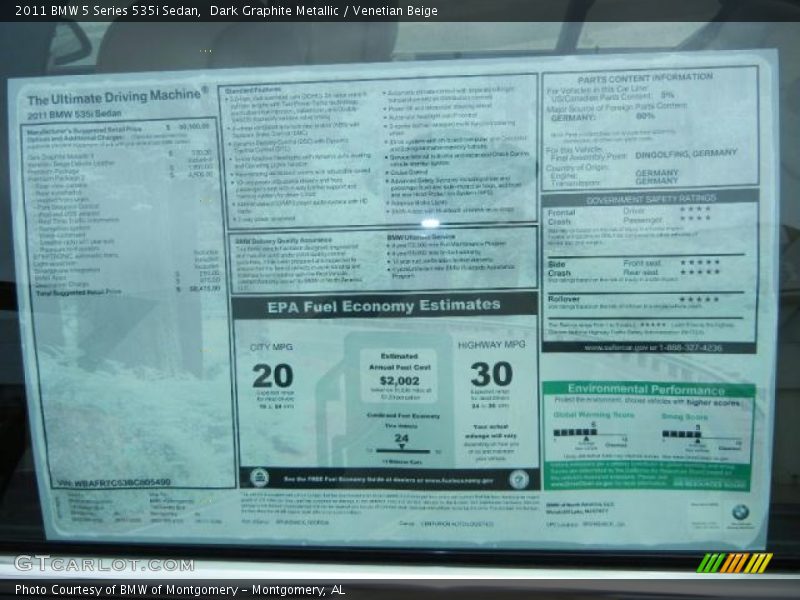Click the 'Frontal Crash' label
The width and height of the screenshot is (800, 600).
(x=561, y=217)
